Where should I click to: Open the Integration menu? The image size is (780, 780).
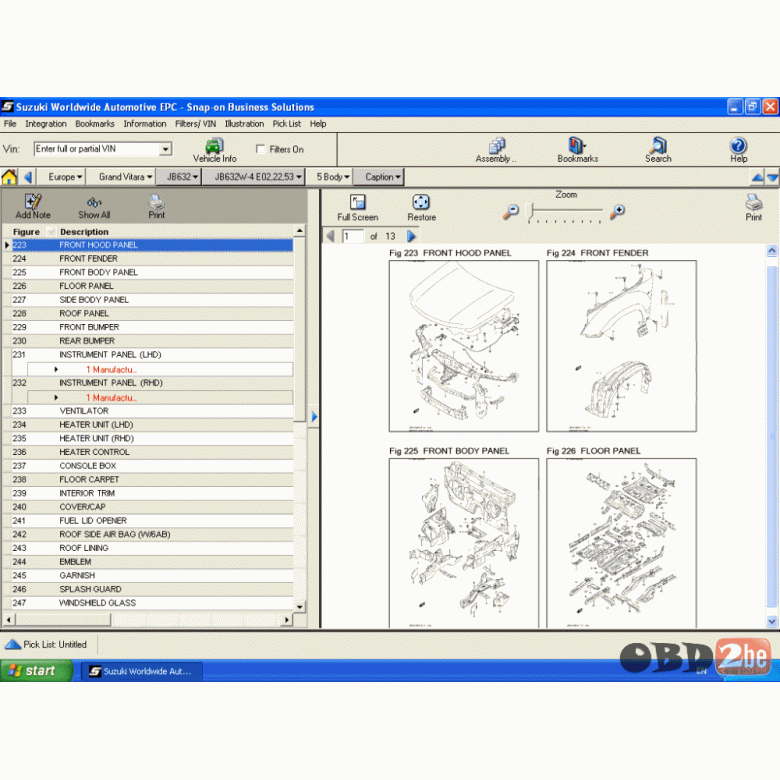tap(46, 124)
